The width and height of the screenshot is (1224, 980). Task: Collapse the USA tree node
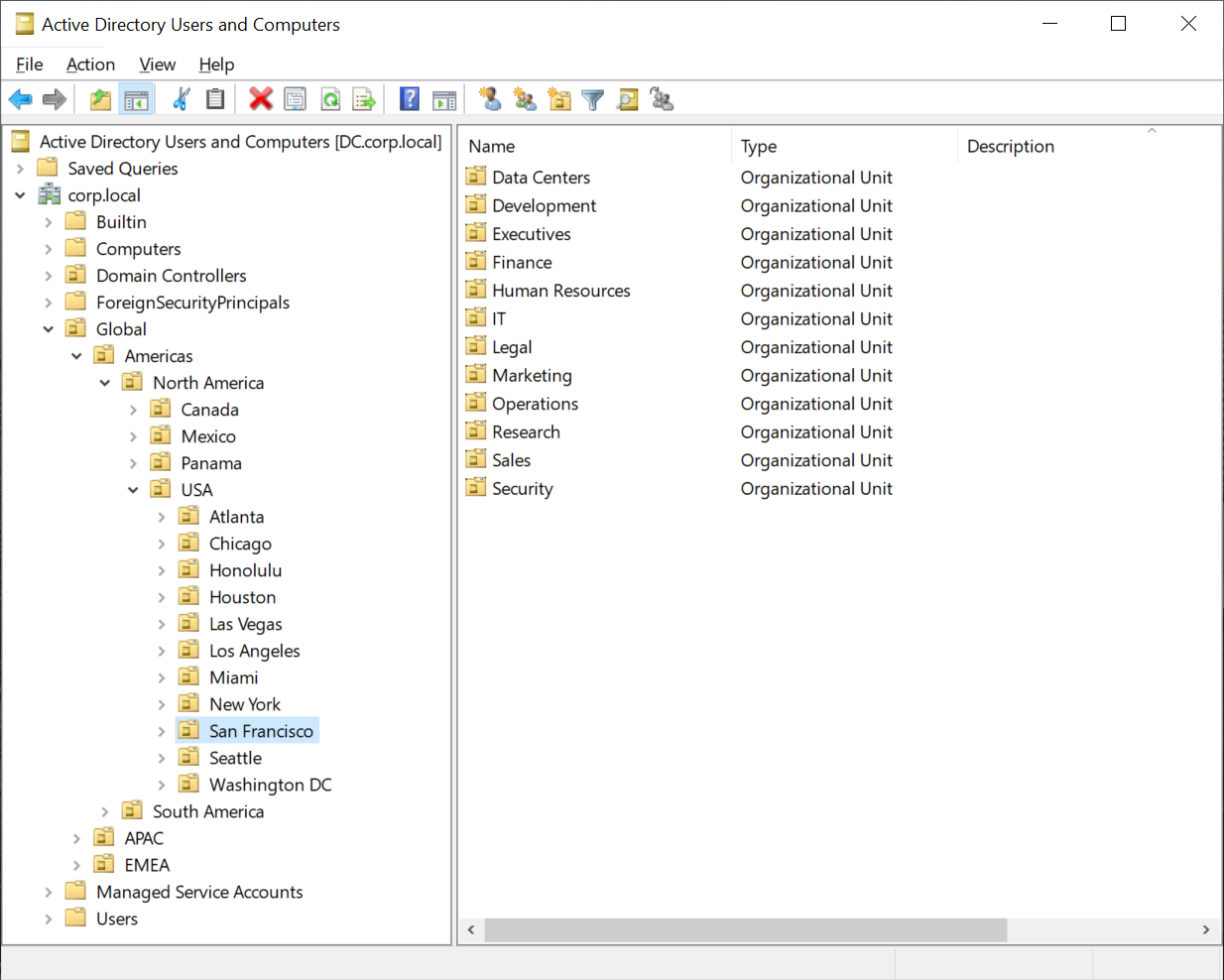[x=134, y=489]
